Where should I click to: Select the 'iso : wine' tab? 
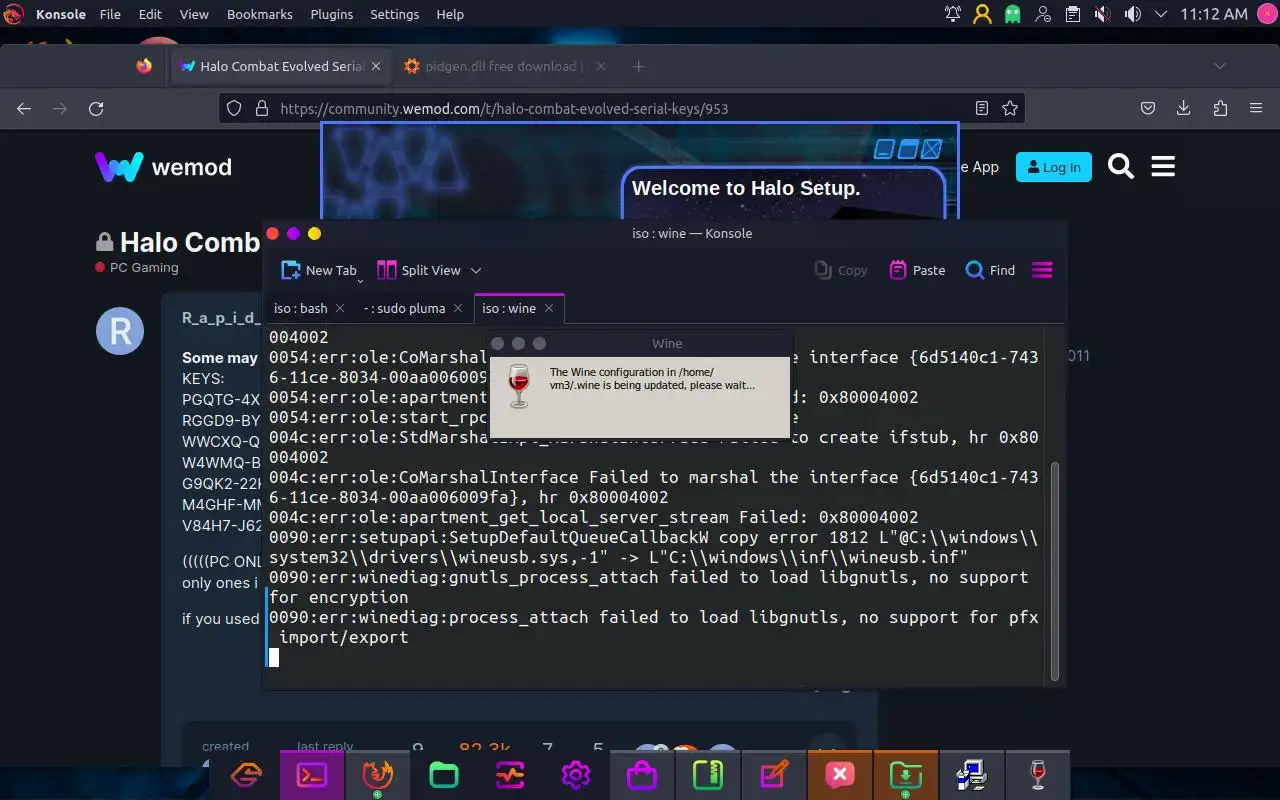pyautogui.click(x=509, y=308)
